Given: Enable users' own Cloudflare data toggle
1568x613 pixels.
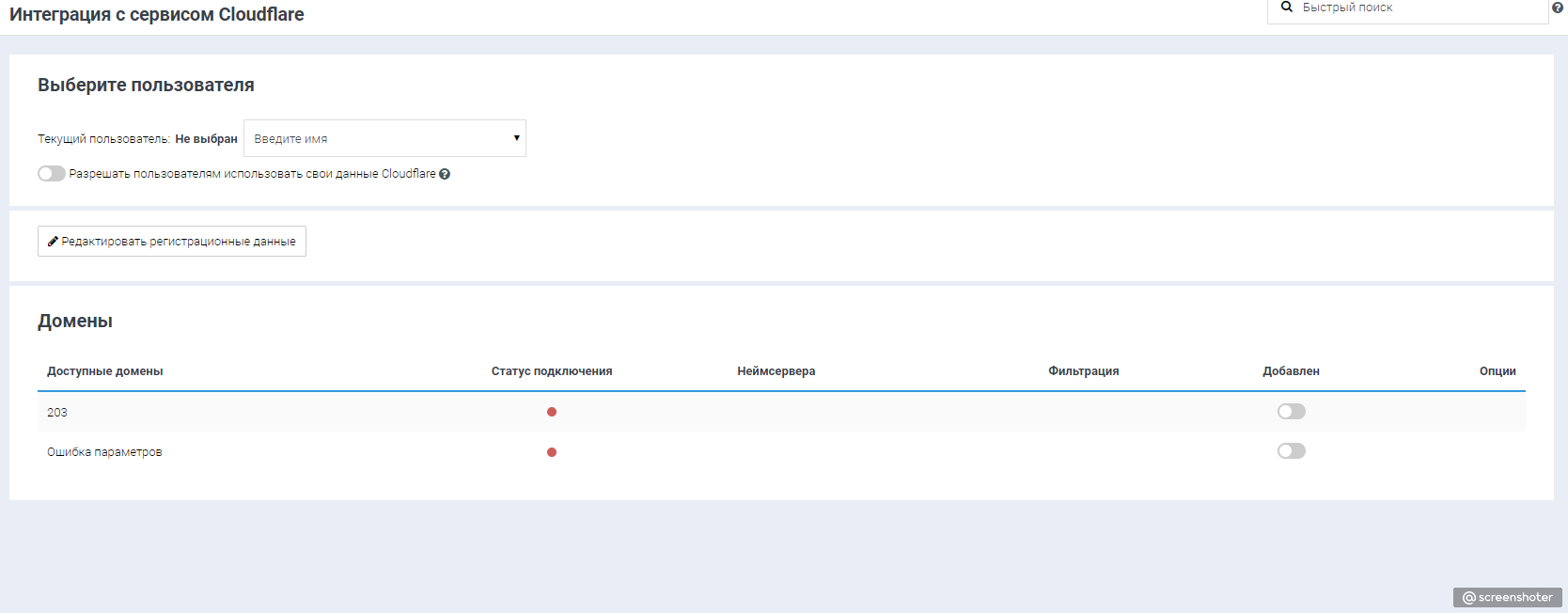Looking at the screenshot, I should (52, 174).
